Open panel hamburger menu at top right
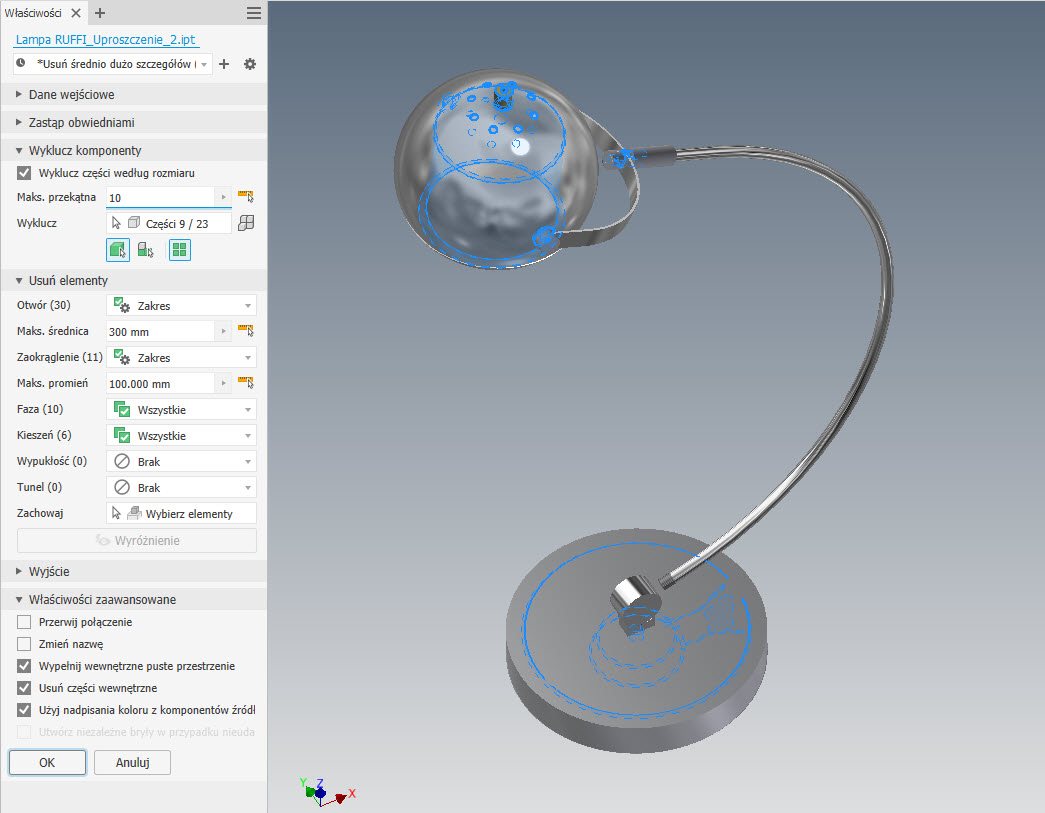Viewport: 1045px width, 813px height. point(254,13)
